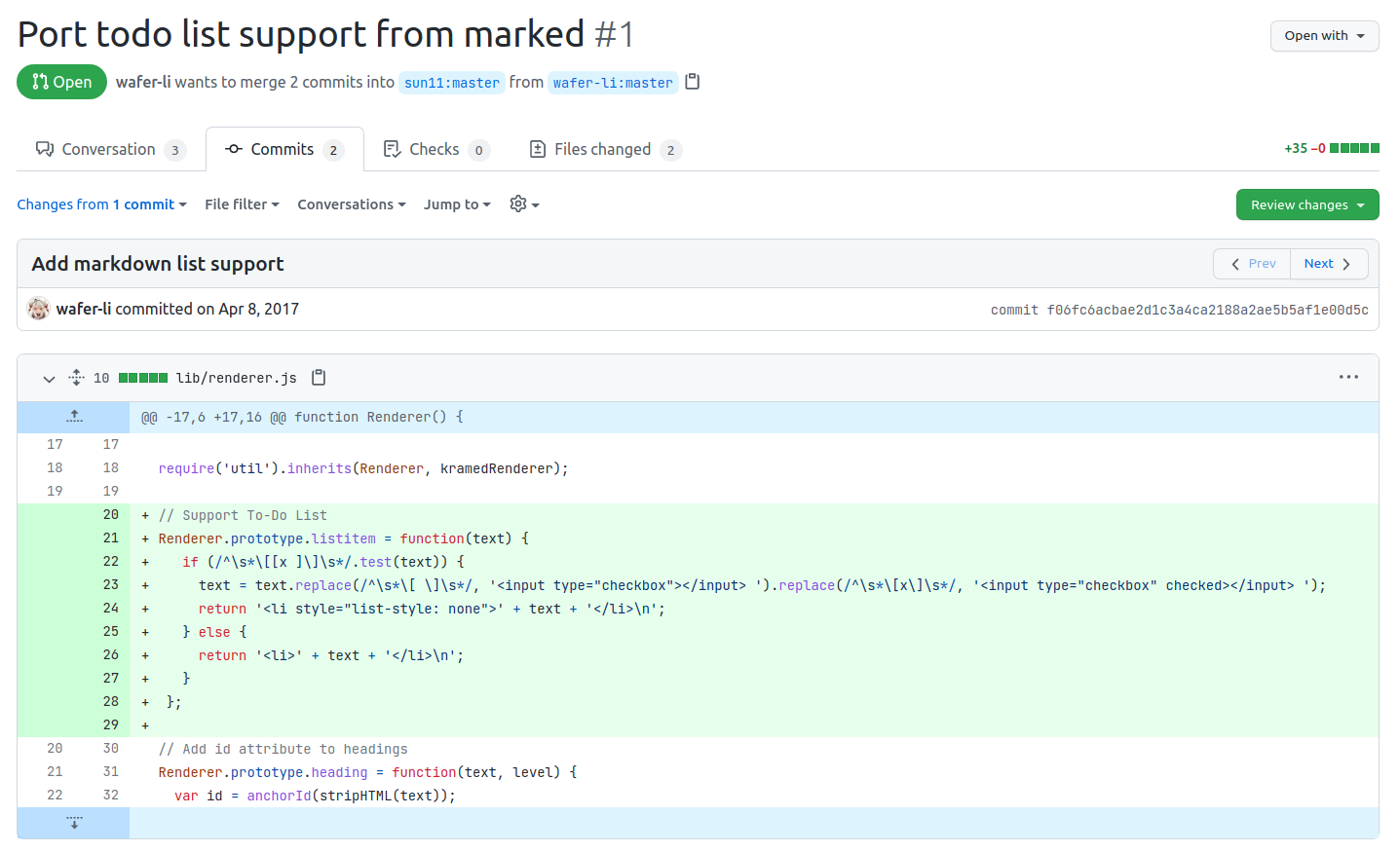Image resolution: width=1400 pixels, height=853 pixels.
Task: Open the Files changed tab
Action: 604,149
